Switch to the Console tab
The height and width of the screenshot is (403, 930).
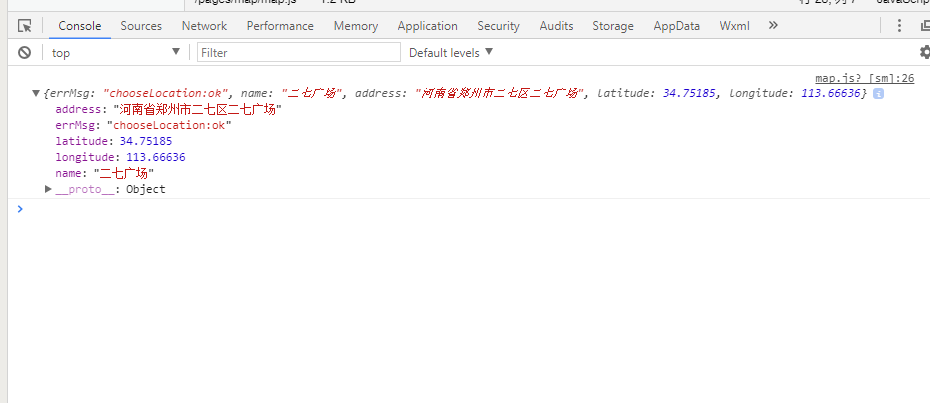pos(79,26)
